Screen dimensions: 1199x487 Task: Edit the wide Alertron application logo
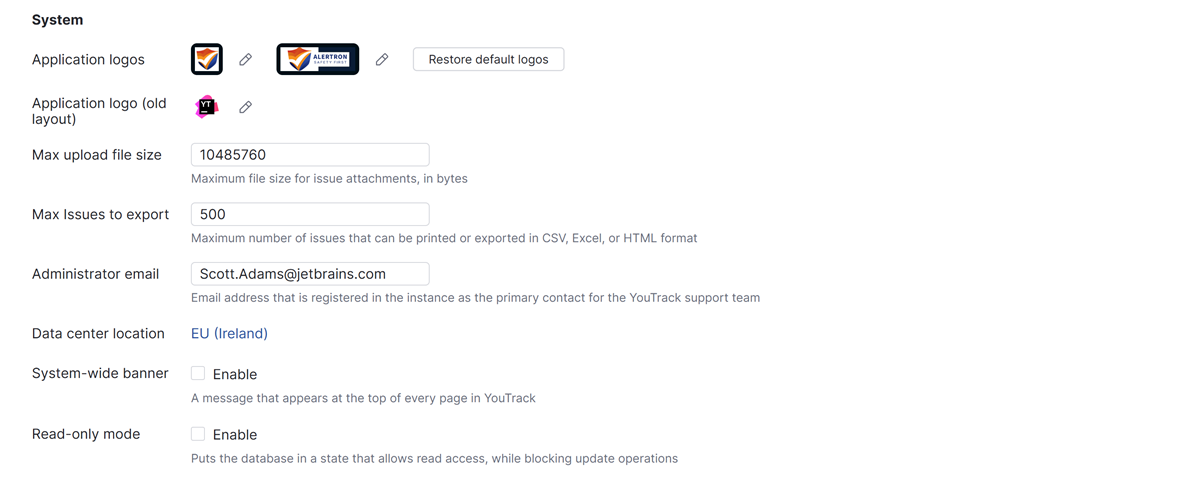click(x=382, y=60)
